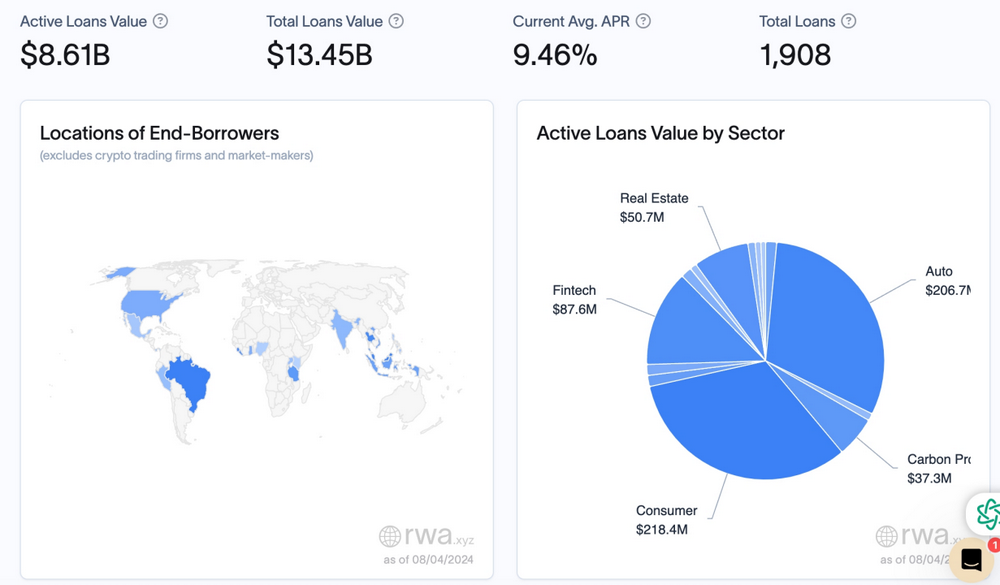Select India on the world map
Screen dimensions: 1000x585
[x=340, y=330]
